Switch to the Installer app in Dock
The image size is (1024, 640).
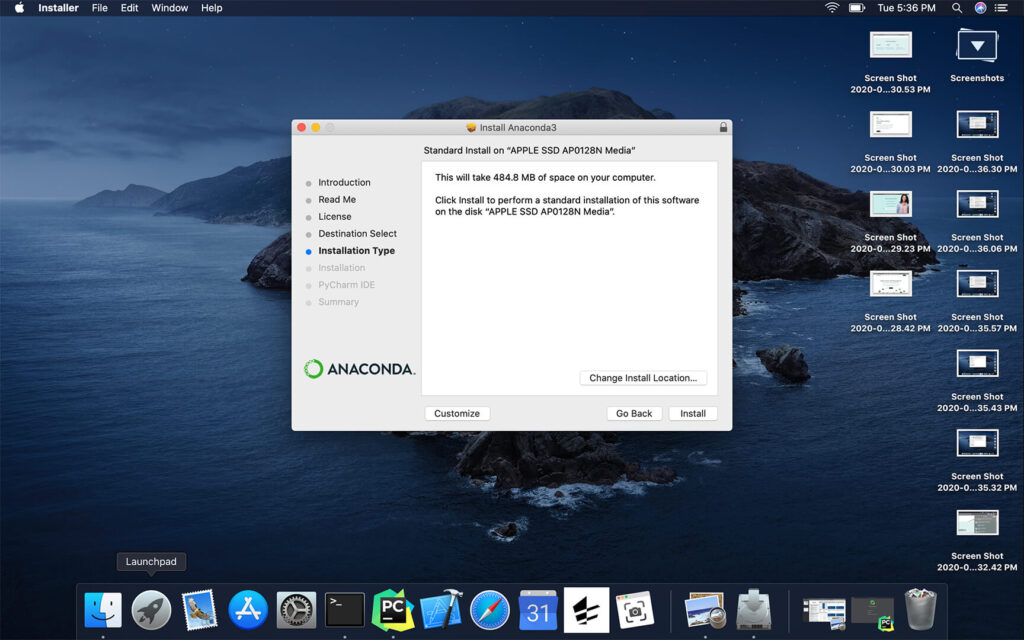754,611
